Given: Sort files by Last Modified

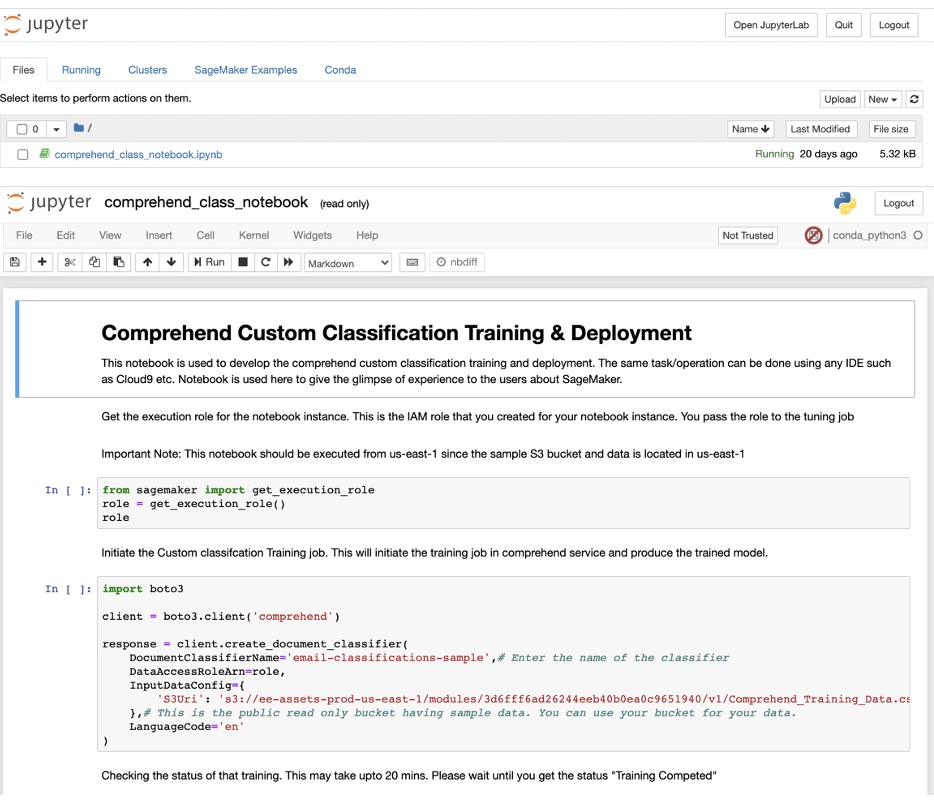Looking at the screenshot, I should click(820, 129).
